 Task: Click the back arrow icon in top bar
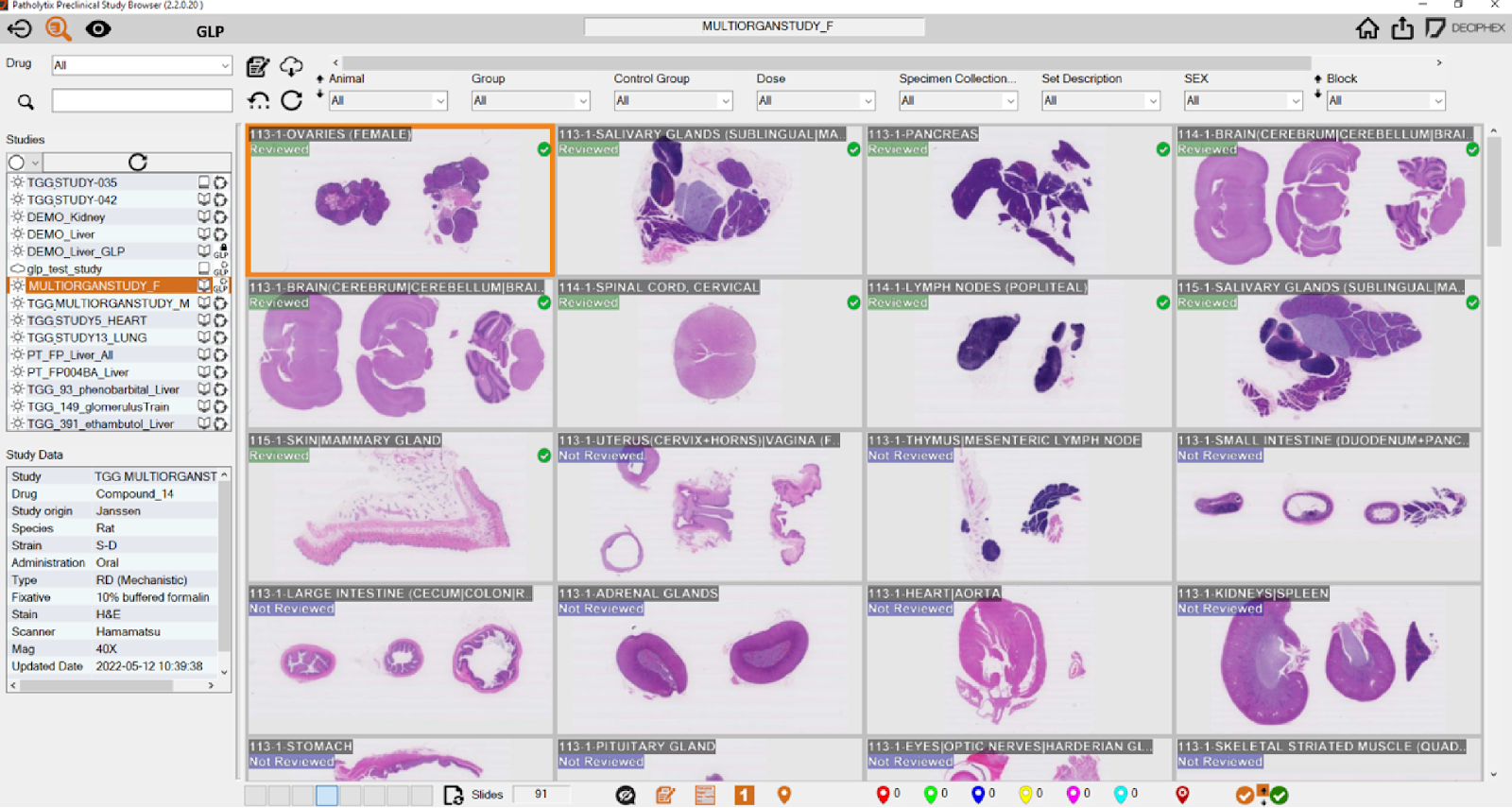(19, 29)
